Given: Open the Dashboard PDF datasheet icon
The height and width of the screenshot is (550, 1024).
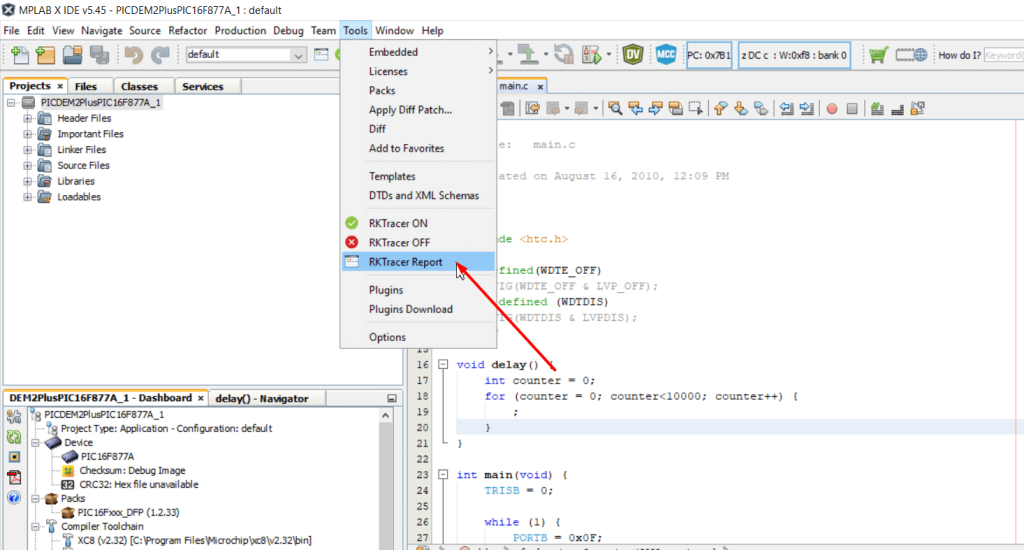Looking at the screenshot, I should click(x=14, y=477).
